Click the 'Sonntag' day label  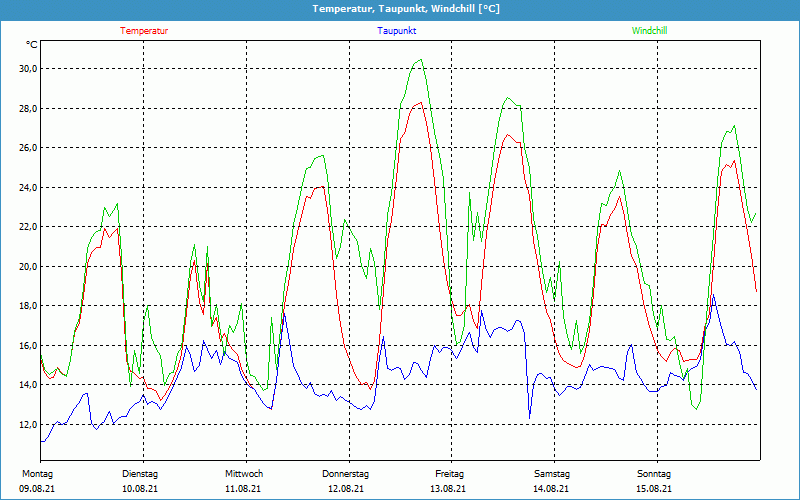[x=654, y=474]
